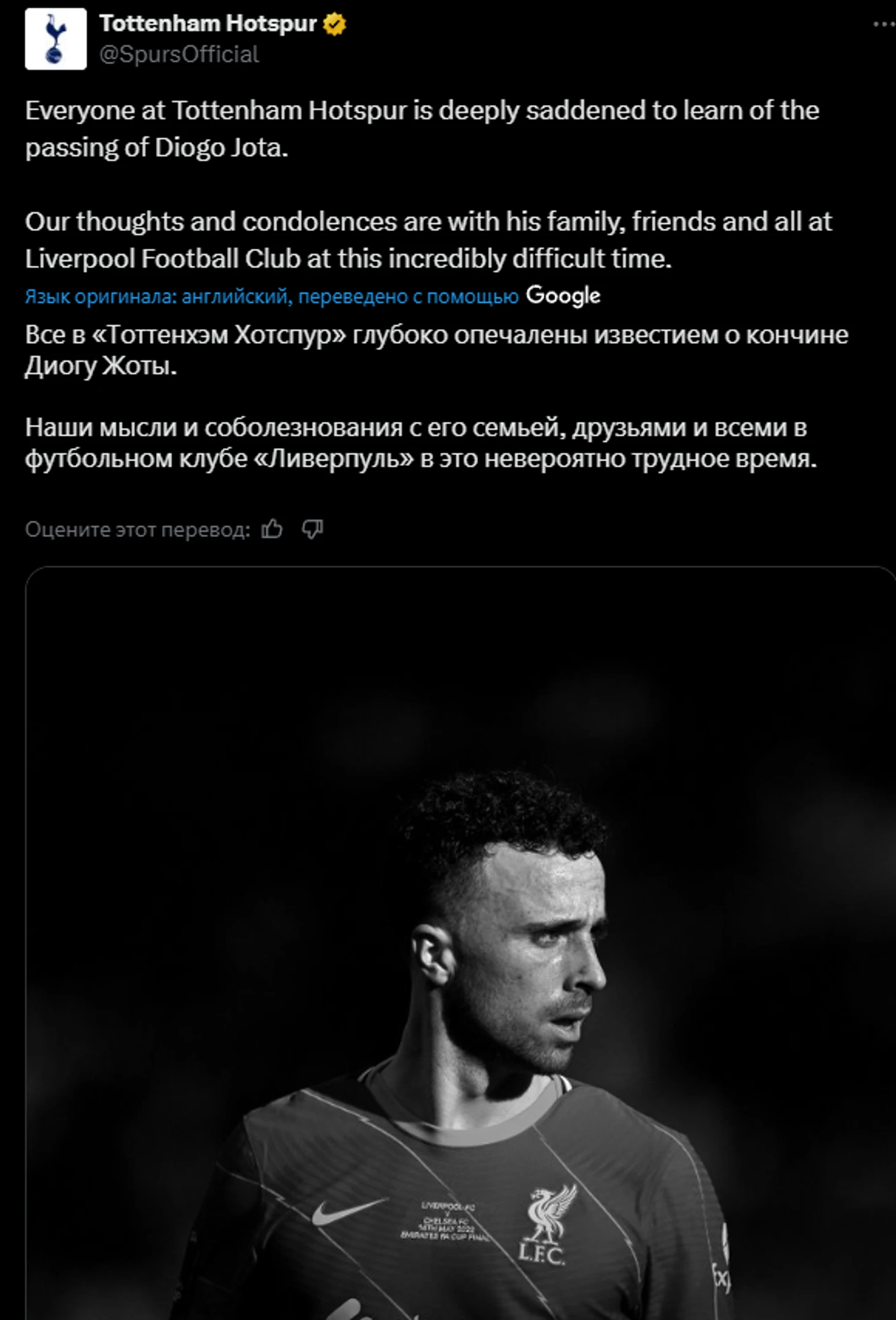The width and height of the screenshot is (896, 1320).
Task: Click the 'Оцените этот перевод' label
Action: (137, 529)
